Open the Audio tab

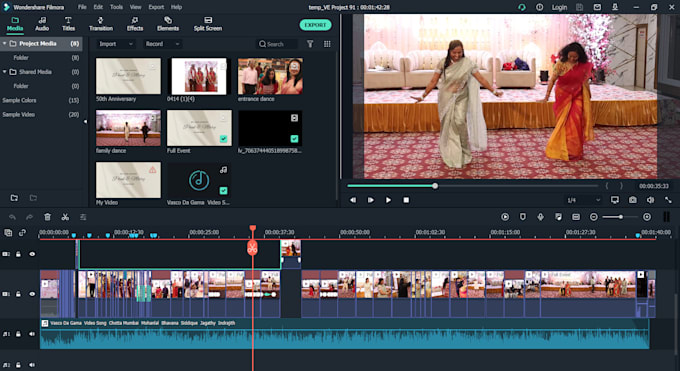[42, 24]
